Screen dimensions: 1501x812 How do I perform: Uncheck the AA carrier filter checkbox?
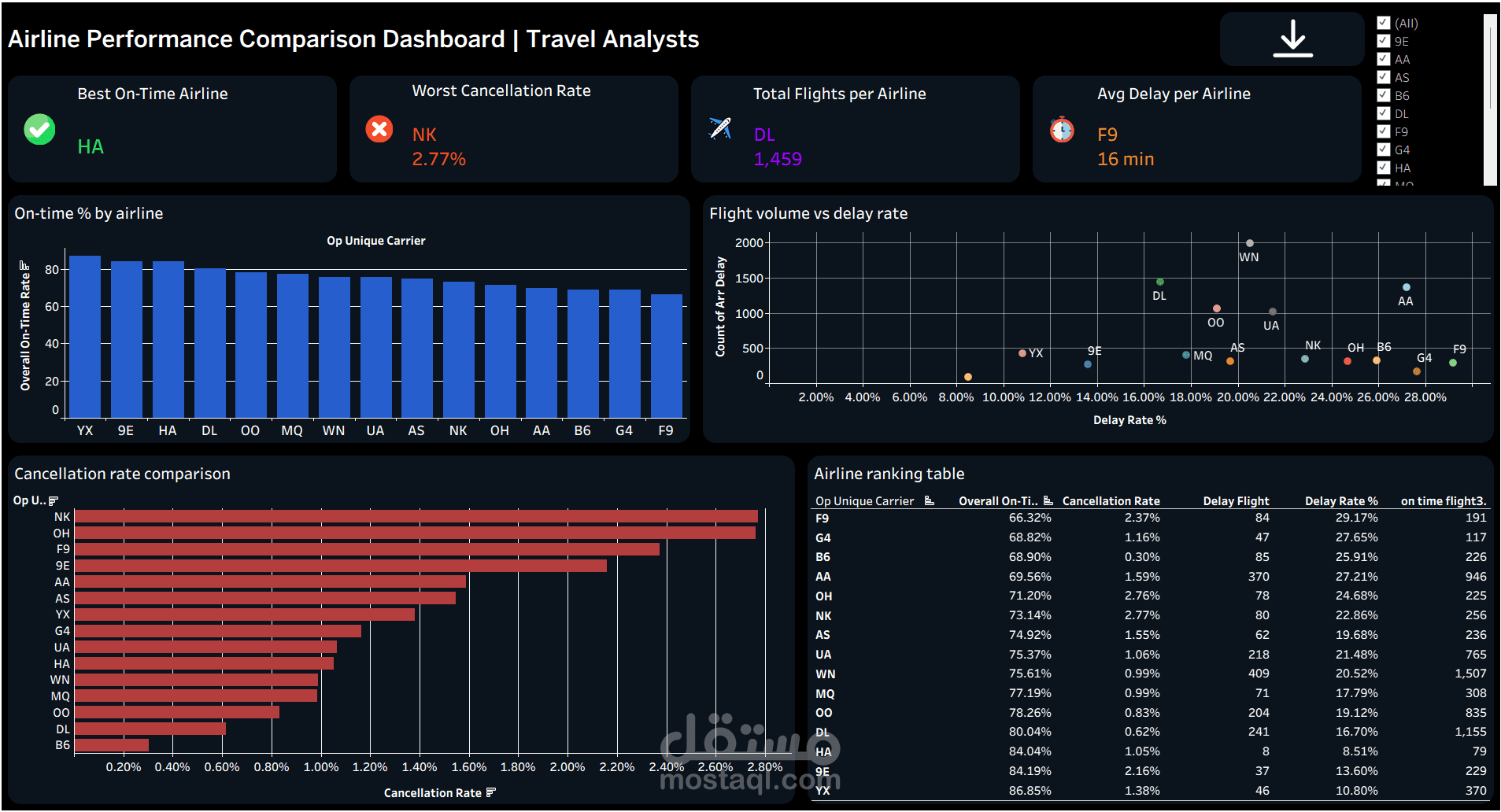click(1384, 59)
